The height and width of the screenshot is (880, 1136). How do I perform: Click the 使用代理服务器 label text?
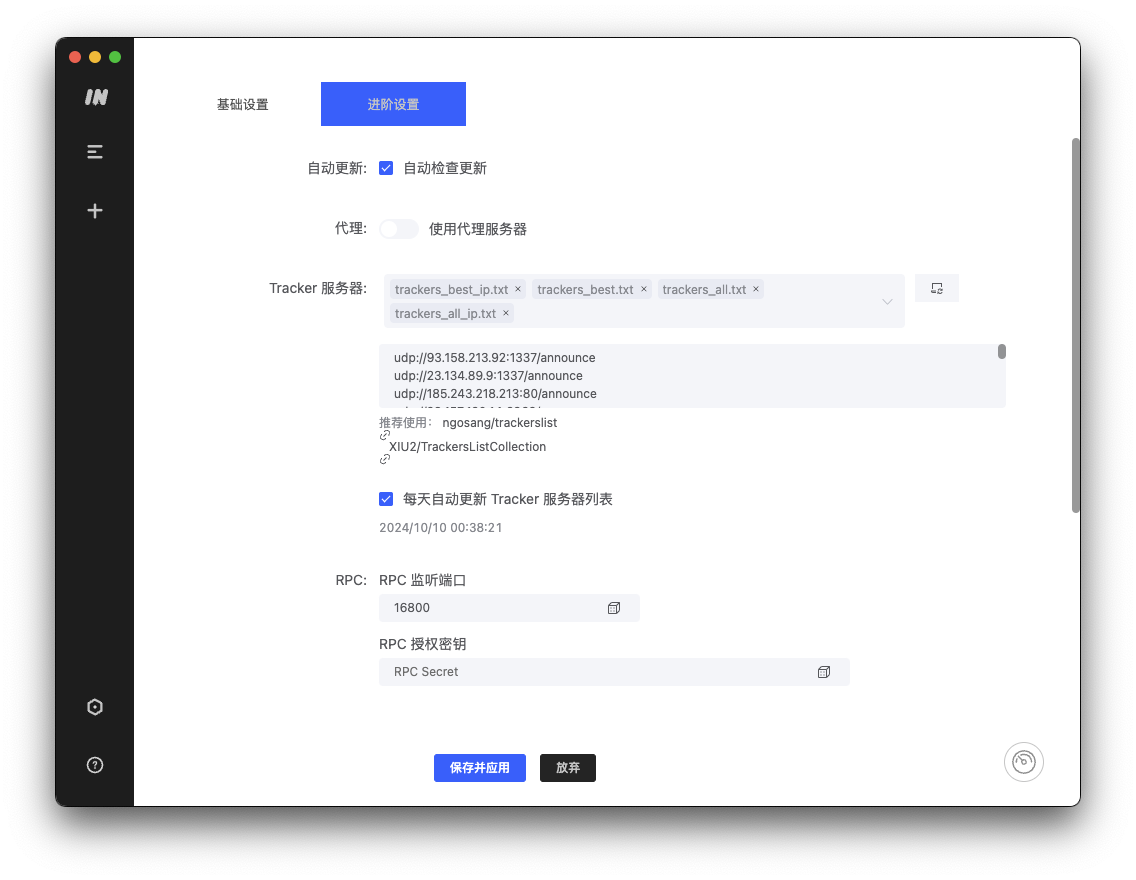477,229
